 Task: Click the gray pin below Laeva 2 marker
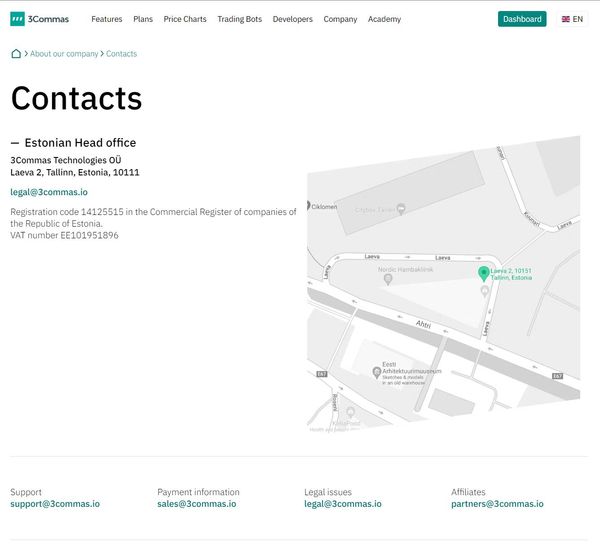pyautogui.click(x=485, y=291)
